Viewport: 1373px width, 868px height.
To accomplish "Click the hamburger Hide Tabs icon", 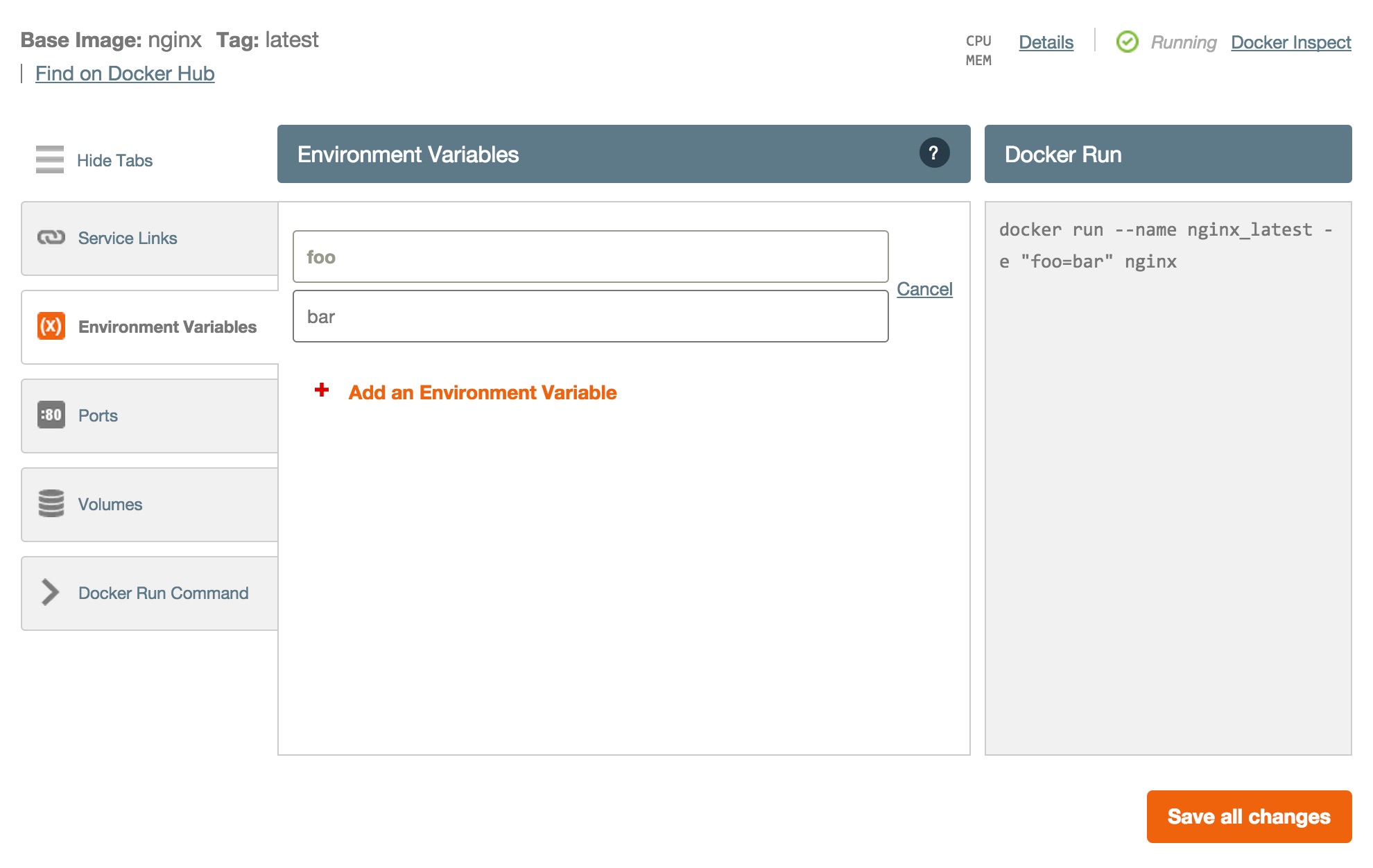I will pyautogui.click(x=50, y=159).
